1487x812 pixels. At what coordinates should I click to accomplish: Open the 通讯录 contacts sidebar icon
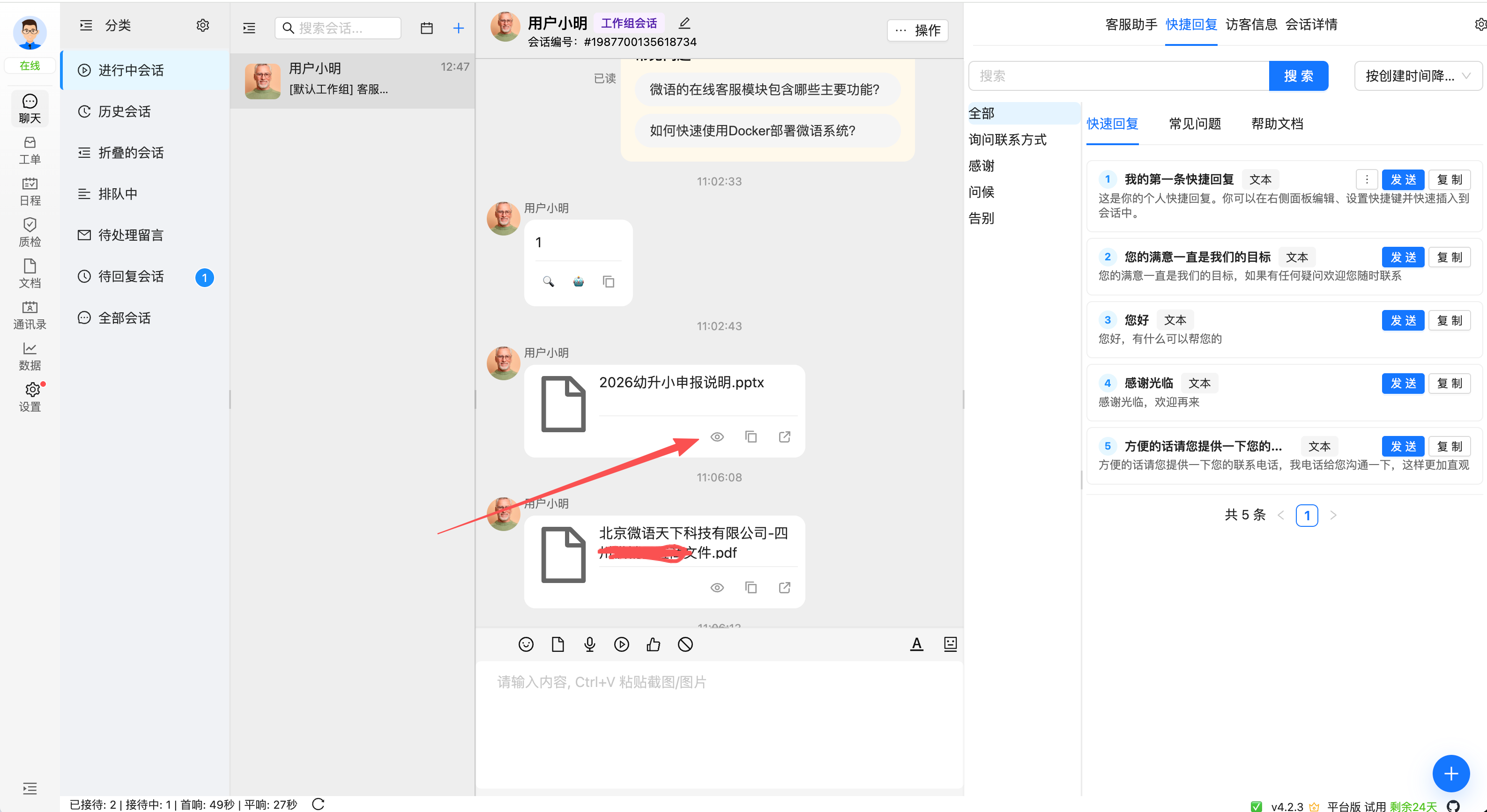(30, 315)
